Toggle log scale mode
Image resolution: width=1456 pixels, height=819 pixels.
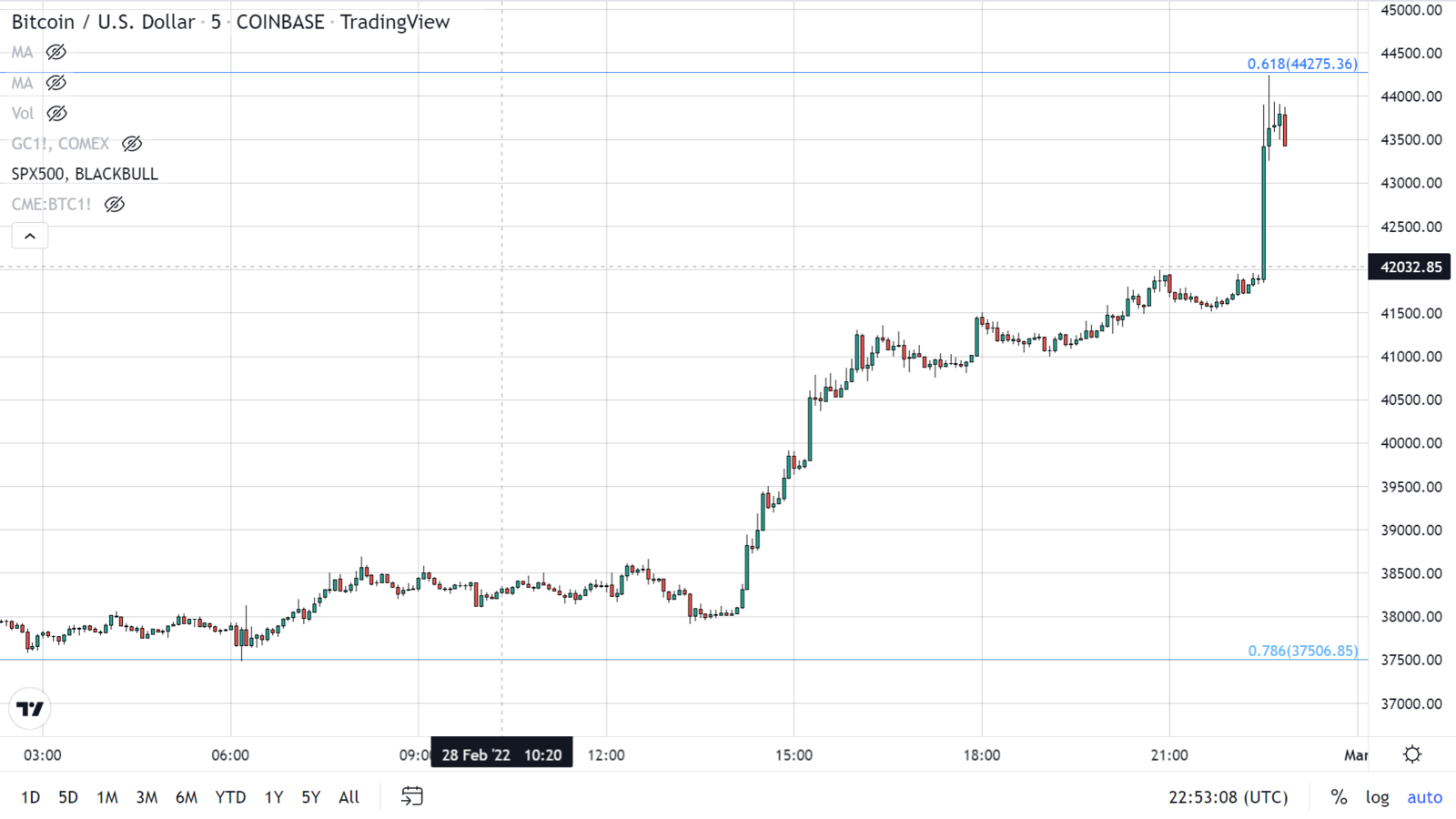point(1377,797)
